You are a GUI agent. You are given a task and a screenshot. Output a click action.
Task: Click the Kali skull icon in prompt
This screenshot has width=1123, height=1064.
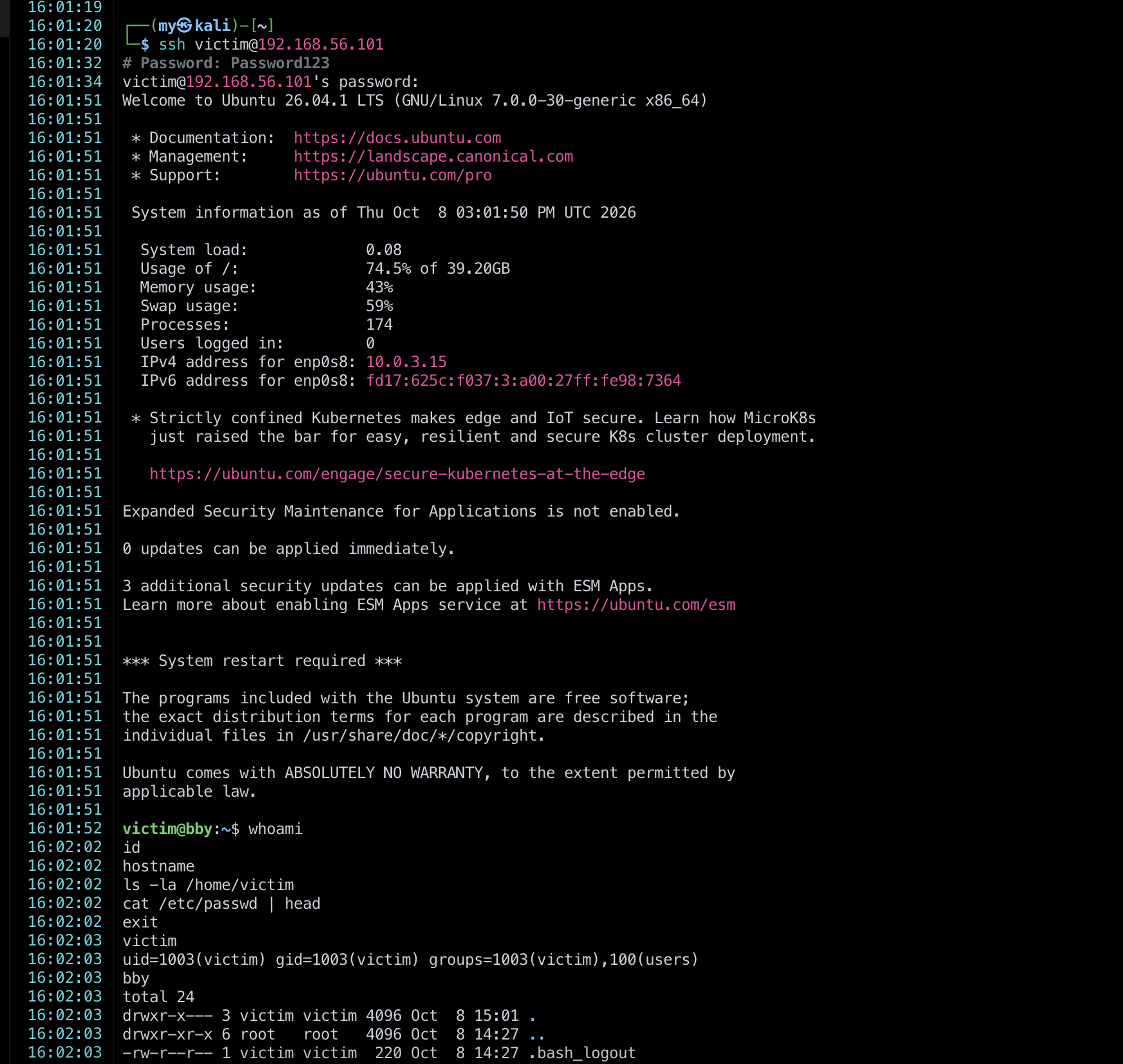pos(185,26)
